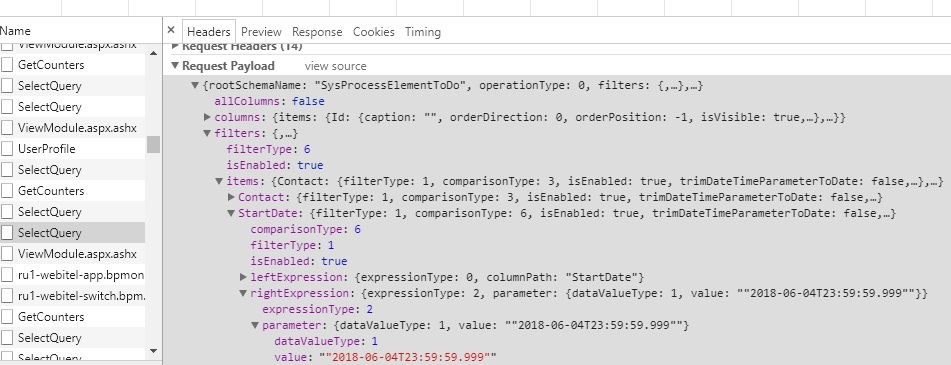The image size is (951, 365).
Task: Check the box for ru1-webitel-app.bpmon request
Action: click(7, 275)
